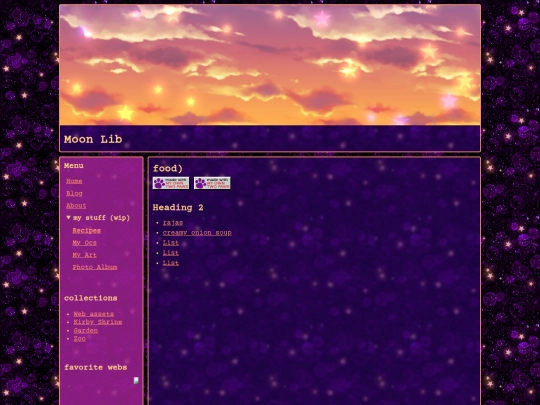The height and width of the screenshot is (405, 540).
Task: Open the Home link in the menu
Action: coord(74,181)
